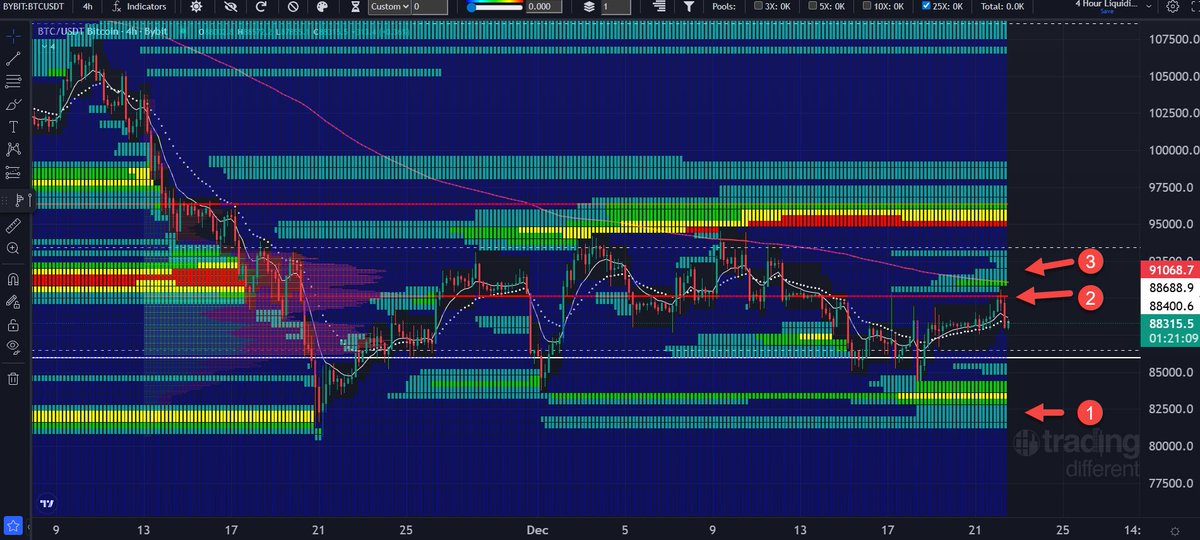The width and height of the screenshot is (1200, 540).
Task: Delete drawings using the trash icon
Action: [13, 378]
